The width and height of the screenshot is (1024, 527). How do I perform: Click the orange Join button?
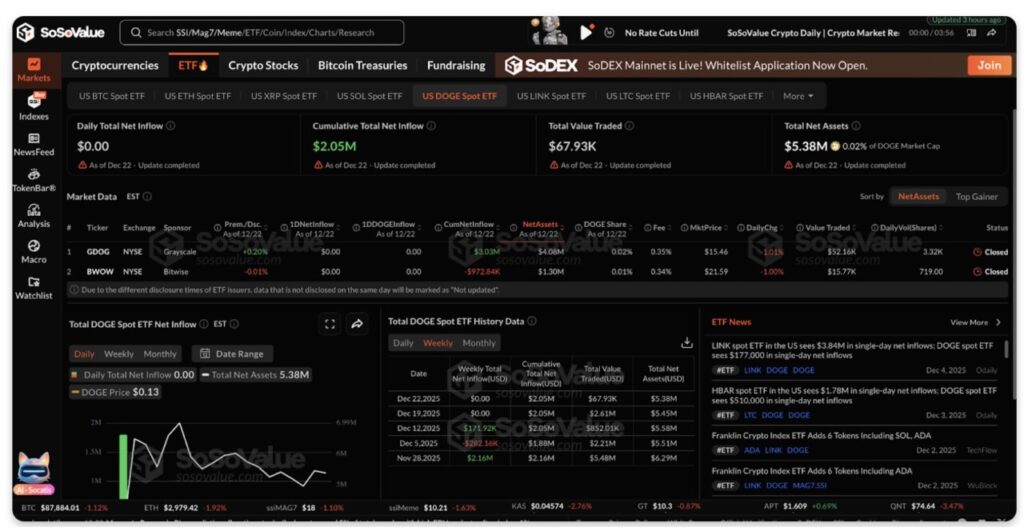tap(988, 65)
